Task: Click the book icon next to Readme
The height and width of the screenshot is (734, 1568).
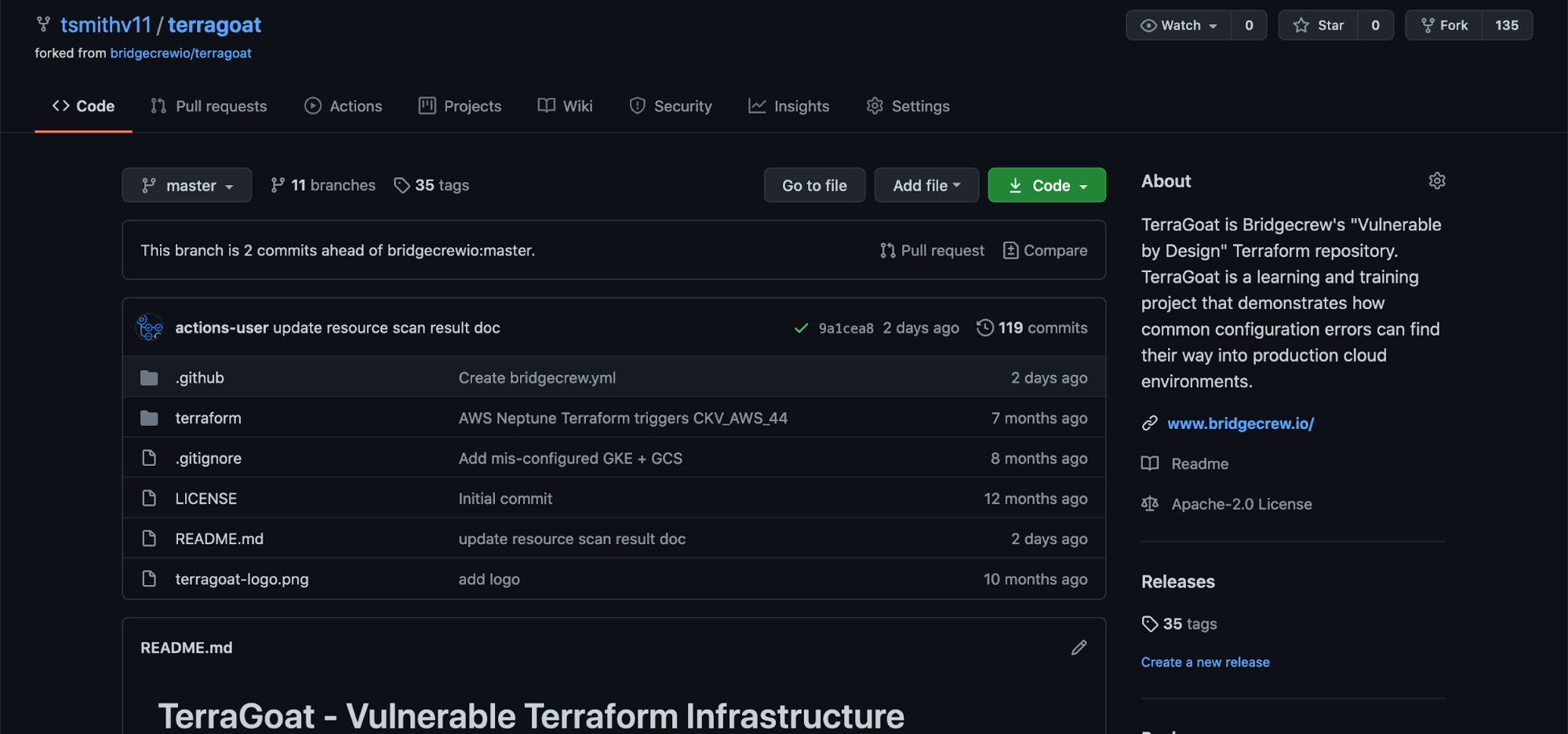Action: pos(1150,463)
